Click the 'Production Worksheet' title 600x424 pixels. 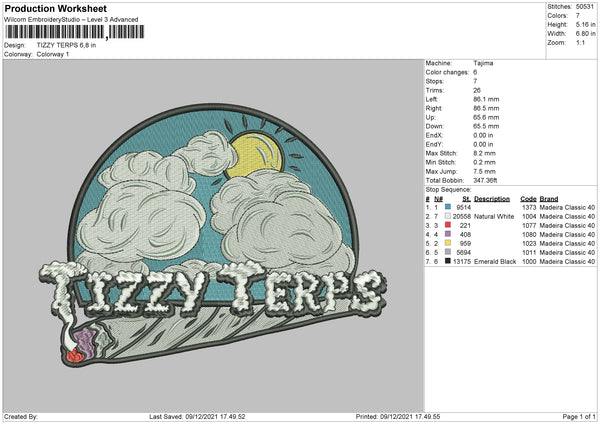click(x=56, y=8)
